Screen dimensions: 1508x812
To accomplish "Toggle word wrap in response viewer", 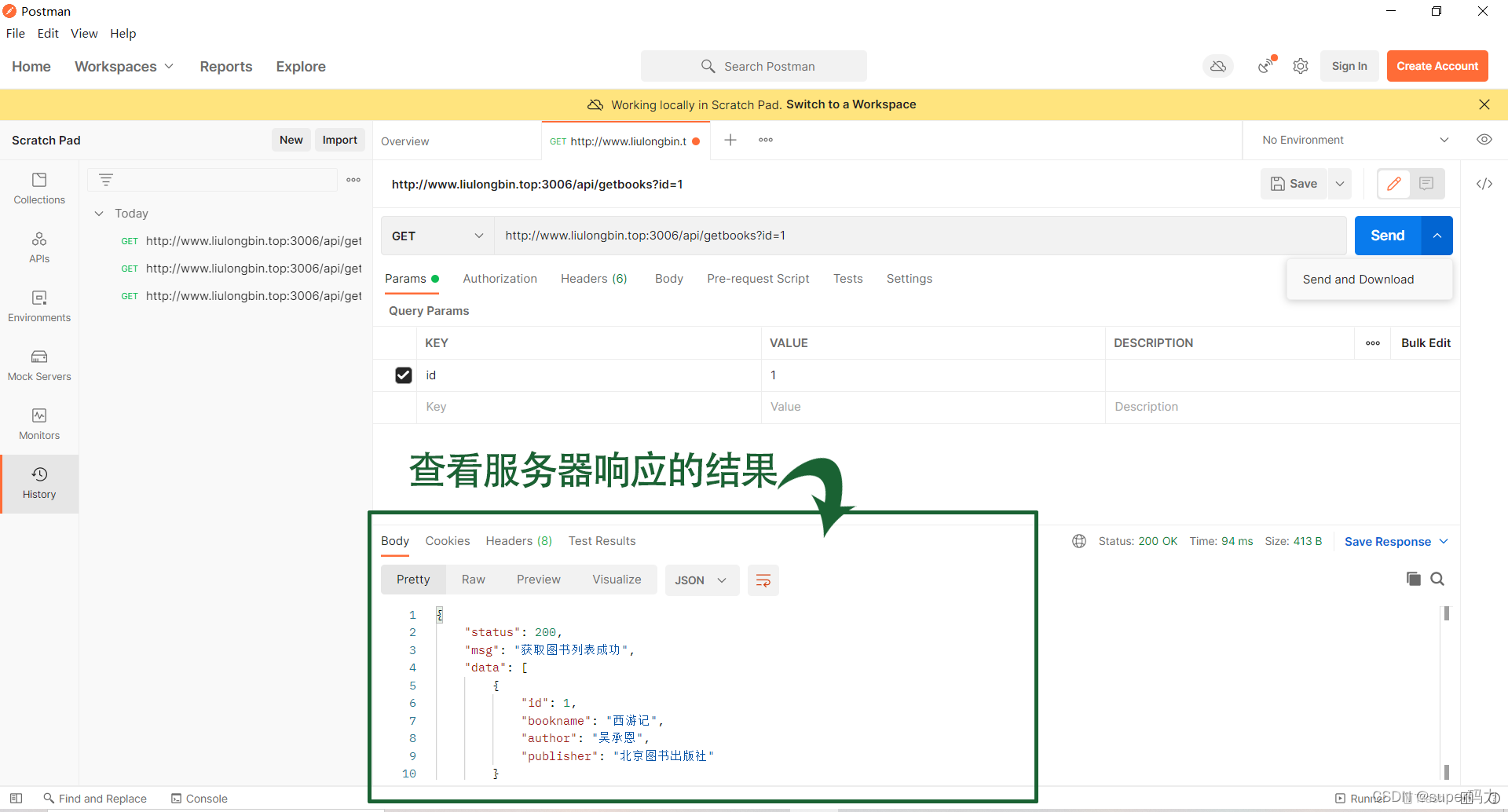I will click(x=763, y=580).
